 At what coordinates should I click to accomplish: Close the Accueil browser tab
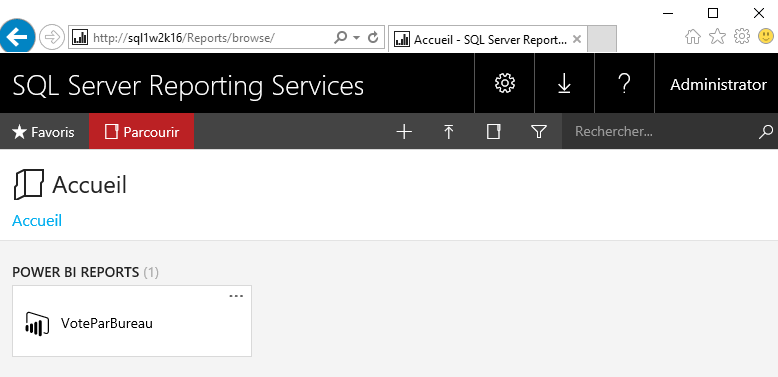(577, 39)
